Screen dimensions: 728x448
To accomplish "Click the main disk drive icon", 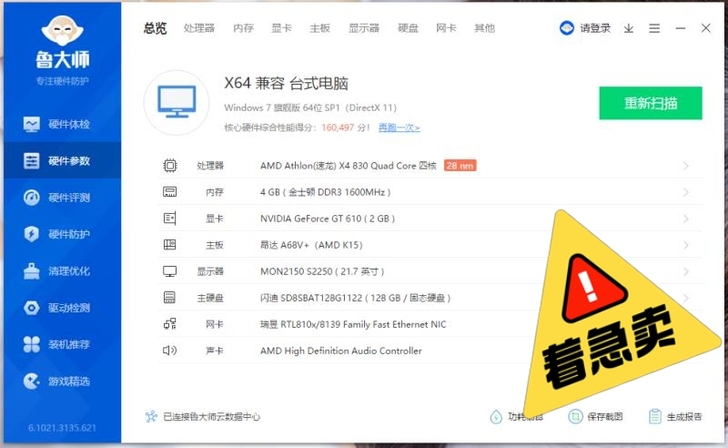I will click(x=170, y=298).
